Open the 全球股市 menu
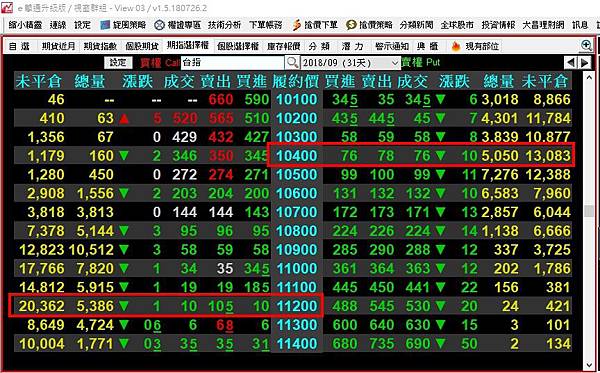This screenshot has height=373, width=600. point(457,25)
